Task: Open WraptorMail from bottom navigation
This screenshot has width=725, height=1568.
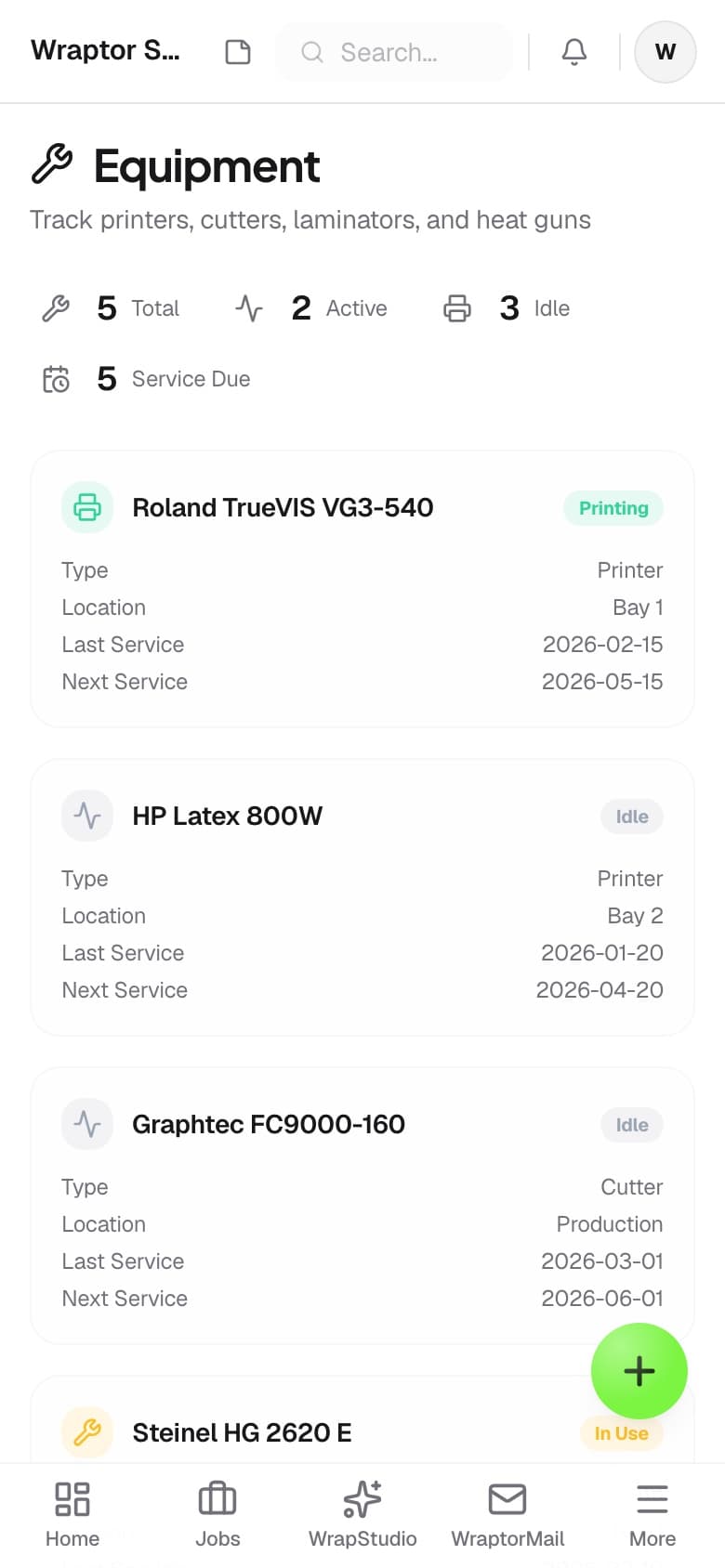Action: coord(507,1515)
